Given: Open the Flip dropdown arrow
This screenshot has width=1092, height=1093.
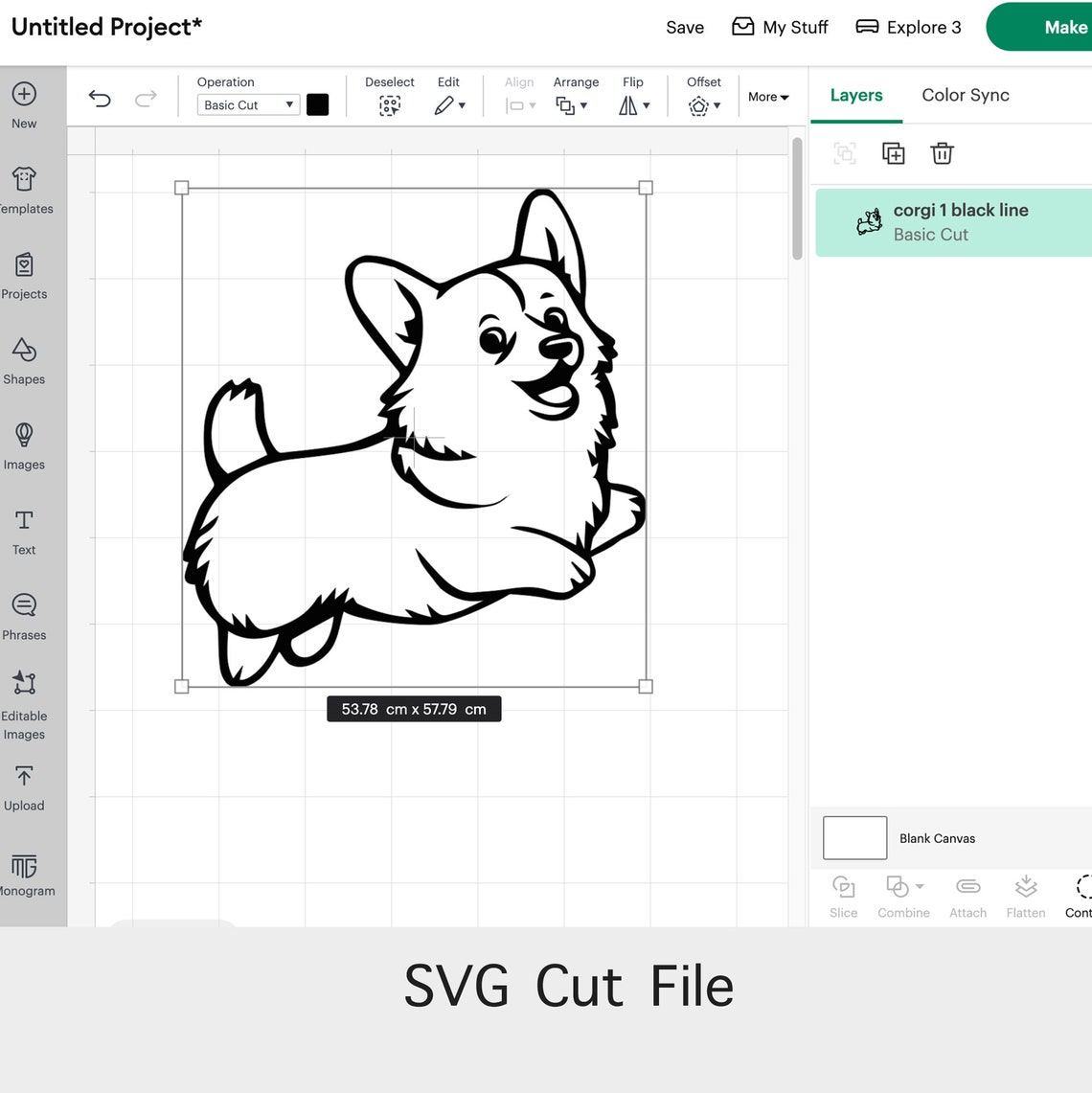Looking at the screenshot, I should coord(646,105).
